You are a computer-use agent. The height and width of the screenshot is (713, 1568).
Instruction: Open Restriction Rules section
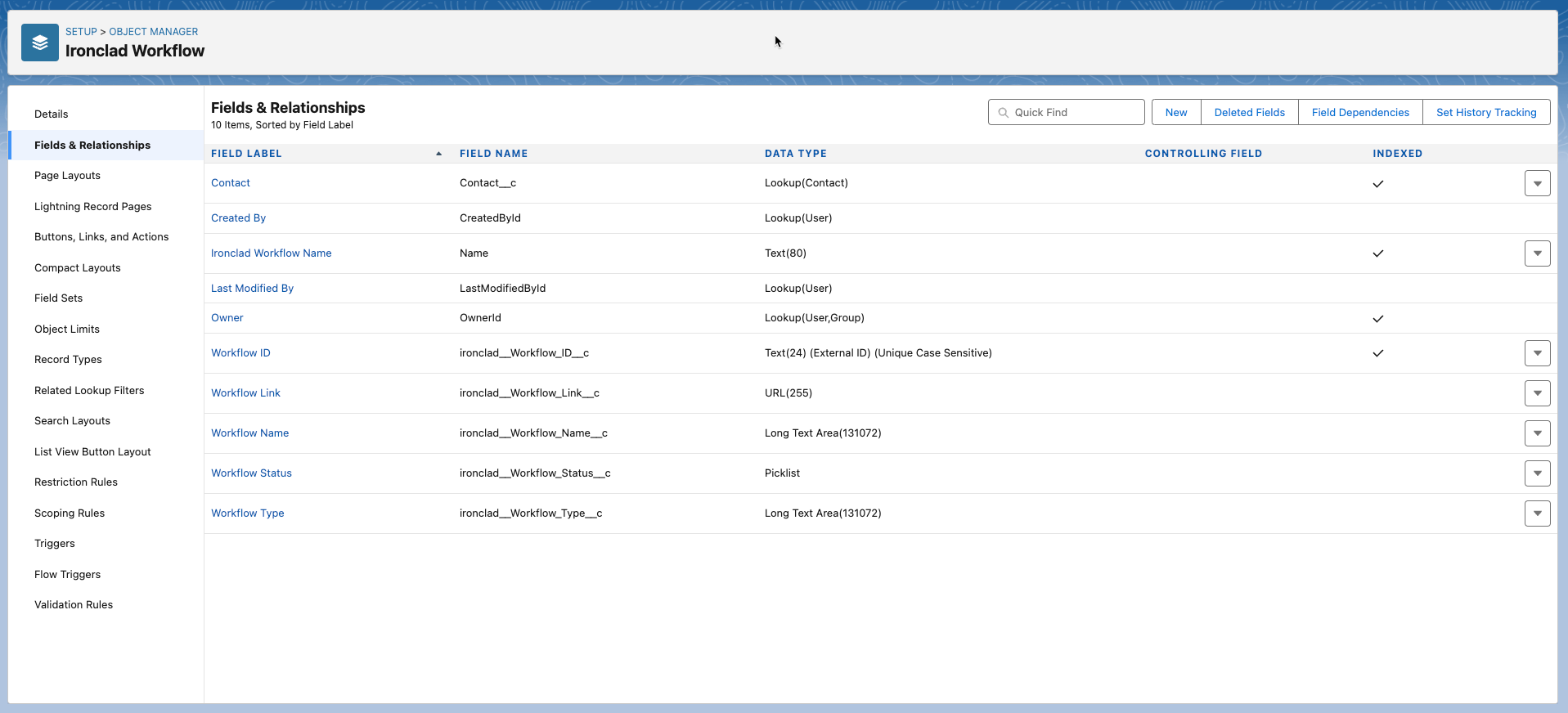pos(76,482)
